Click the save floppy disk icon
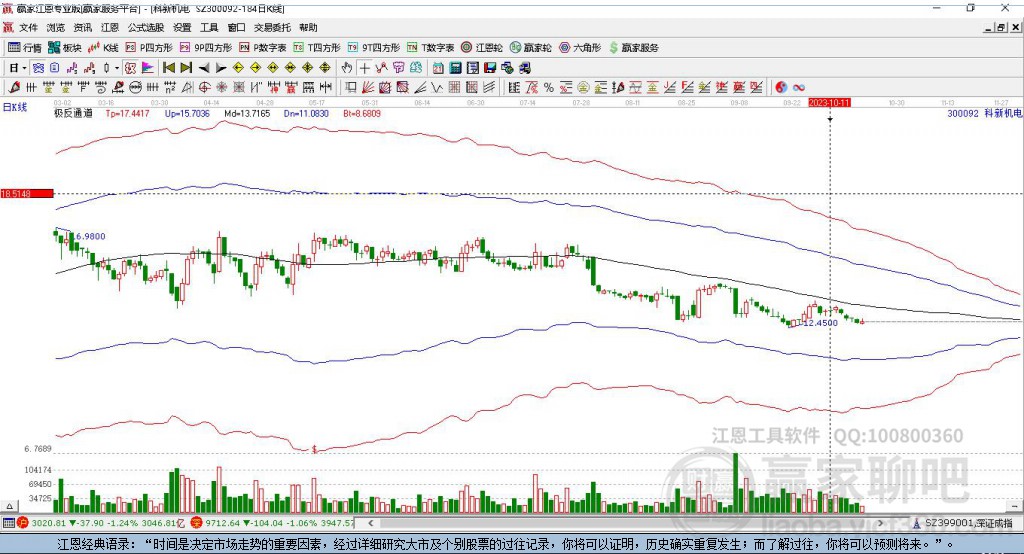Screen dimensions: 1024x554 pos(490,68)
